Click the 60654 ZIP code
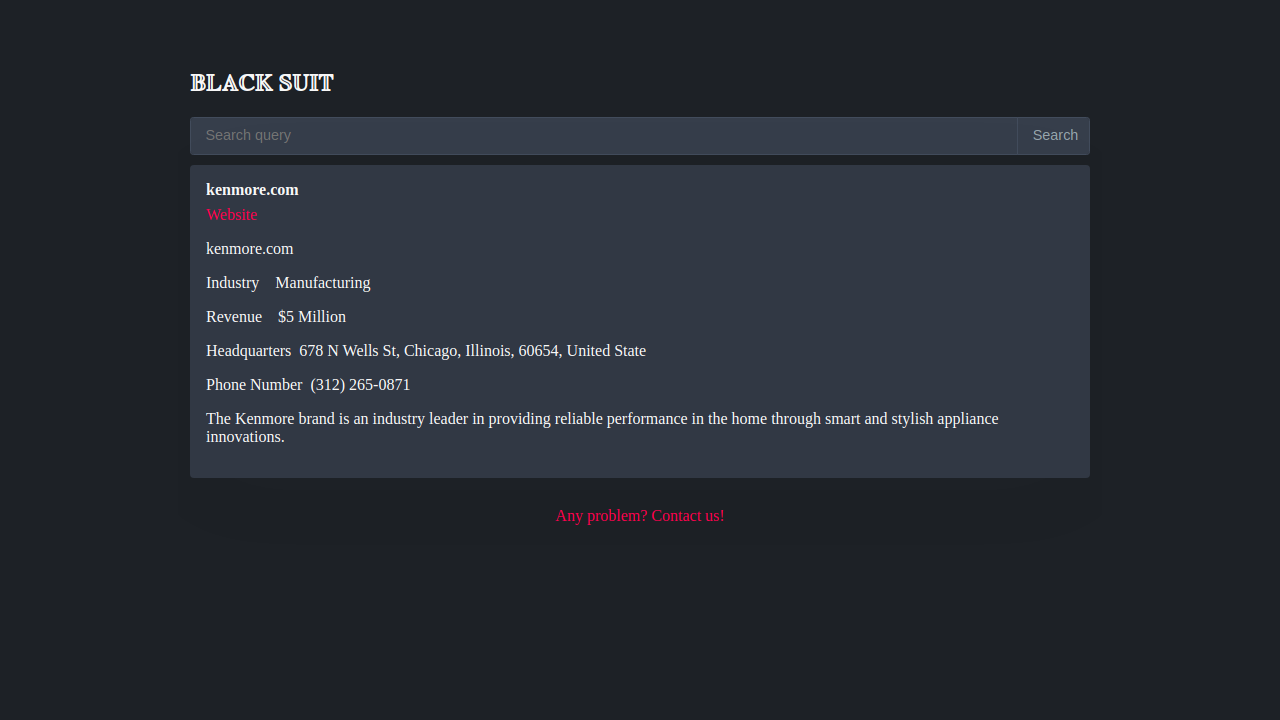The width and height of the screenshot is (1280, 720). tap(538, 351)
